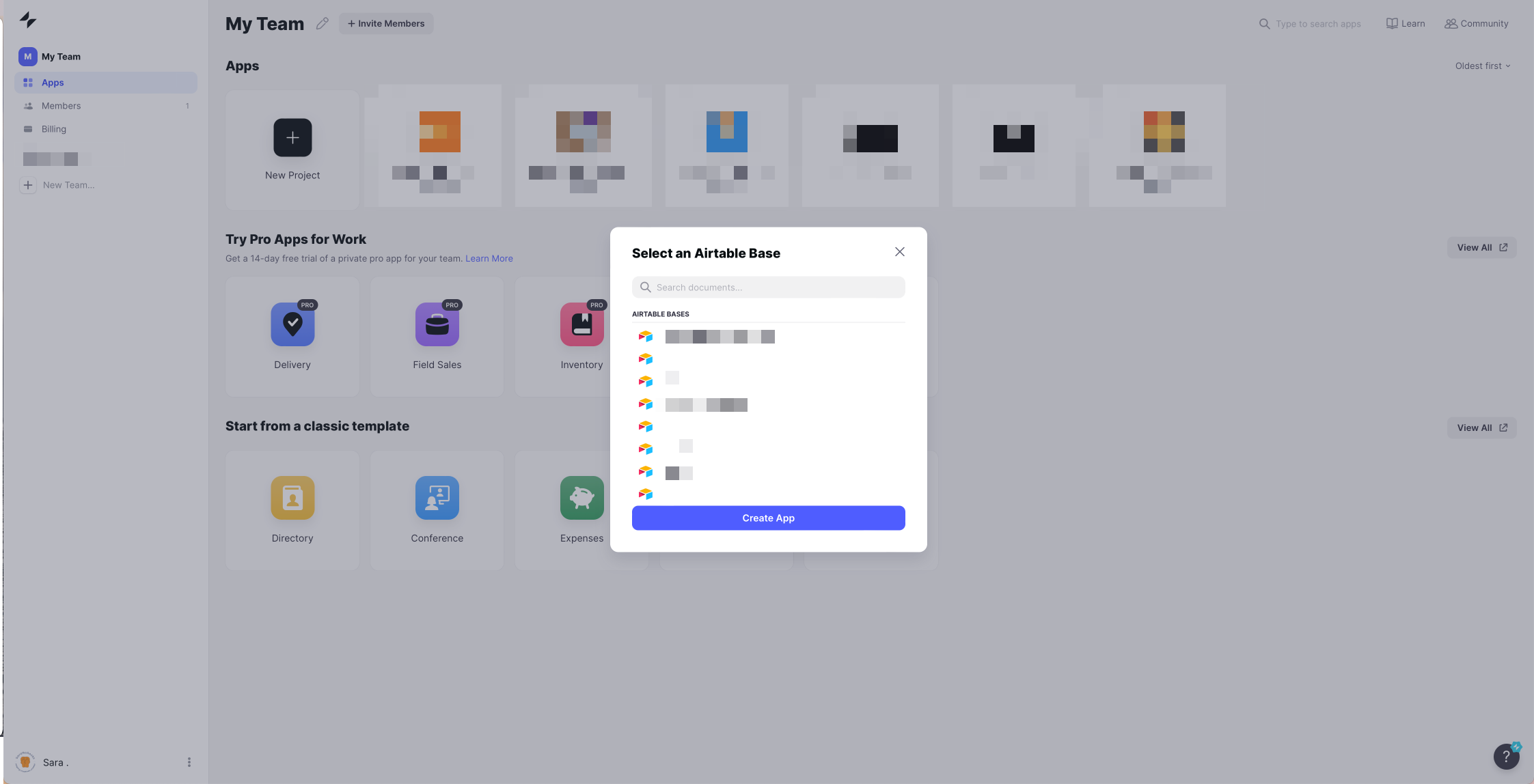Select the Directory template icon
The image size is (1534, 784).
coord(292,498)
